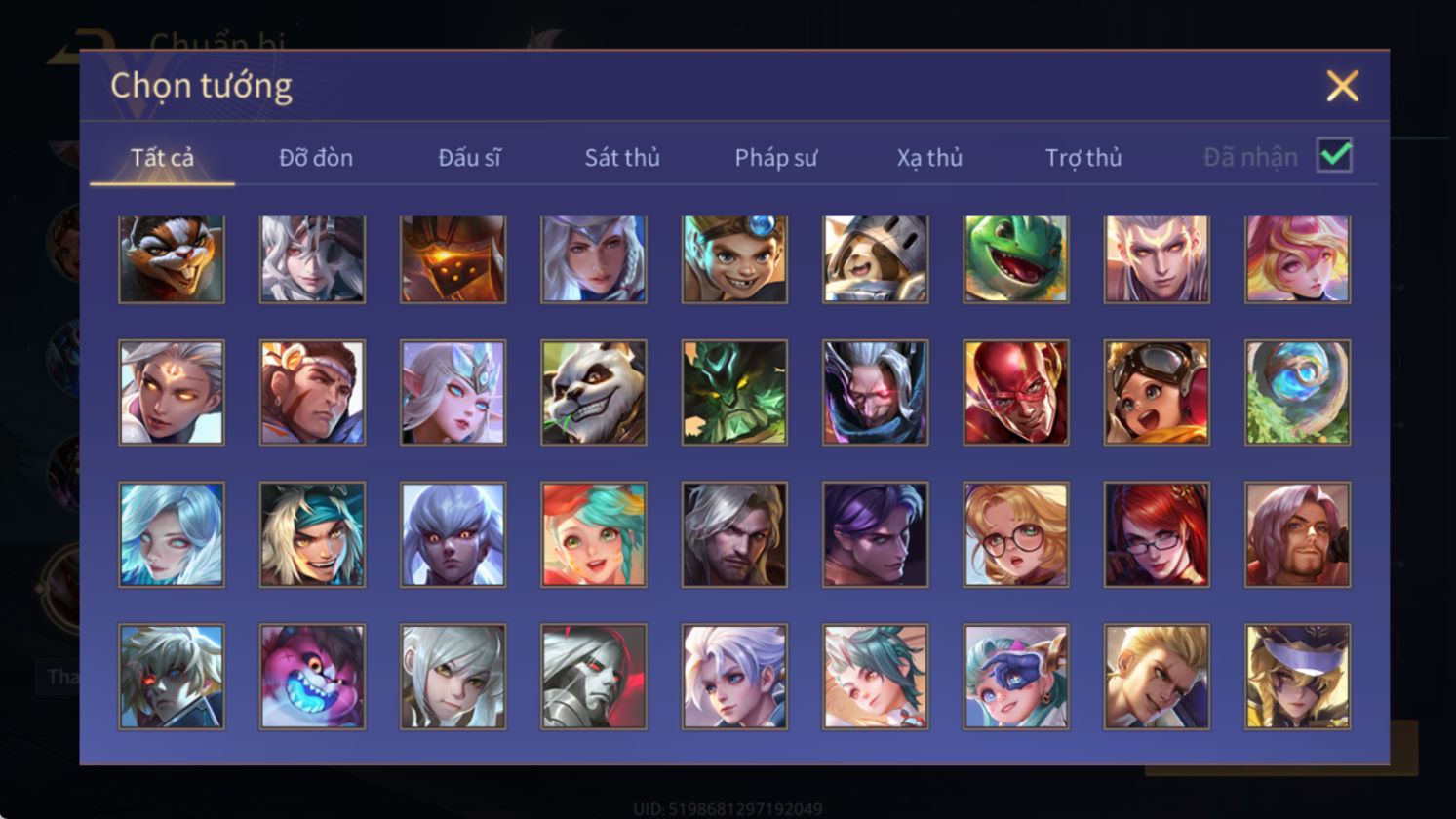Screen dimensions: 1456x819
Task: Pick the swirling blue orb hero portrait
Action: 1298,393
